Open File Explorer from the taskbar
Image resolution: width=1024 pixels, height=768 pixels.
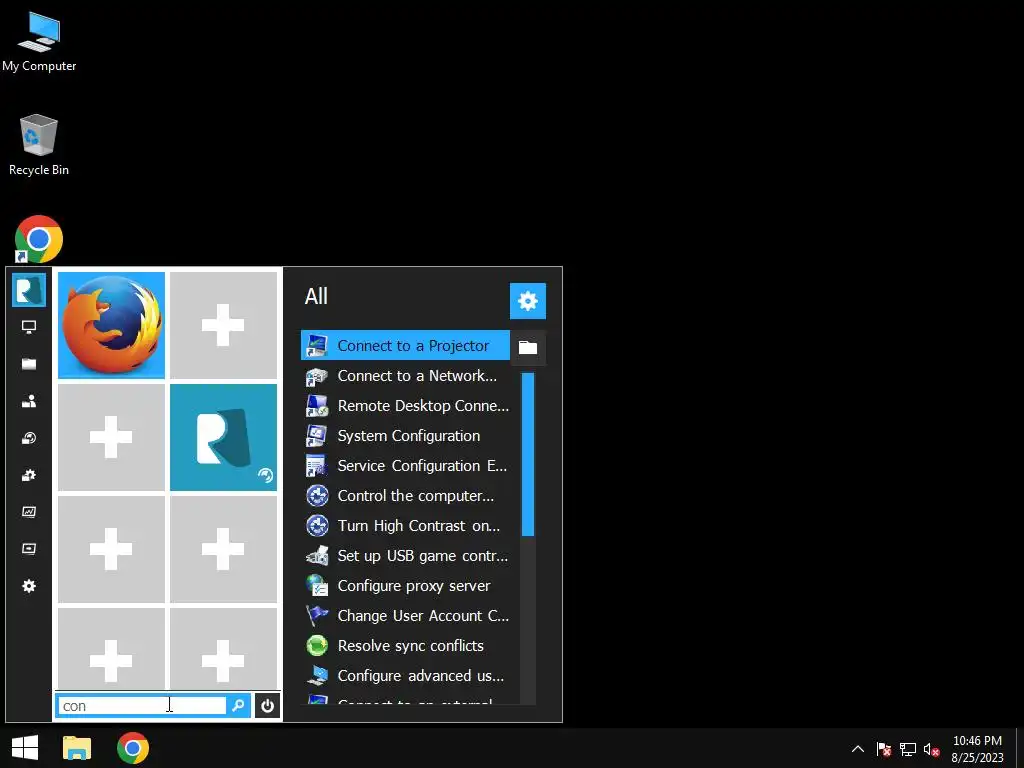pos(77,748)
